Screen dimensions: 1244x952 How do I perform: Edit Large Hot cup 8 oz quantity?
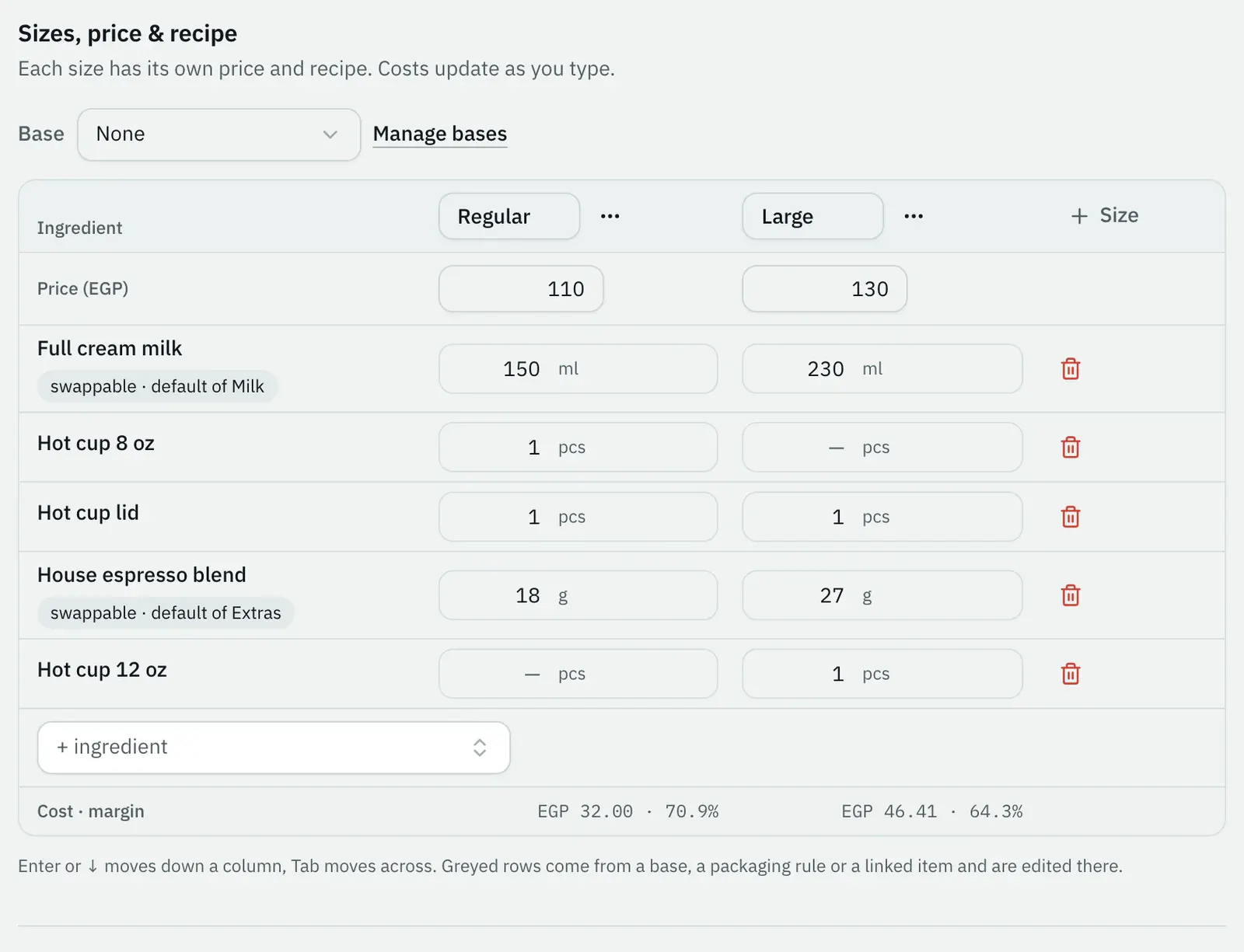(882, 447)
